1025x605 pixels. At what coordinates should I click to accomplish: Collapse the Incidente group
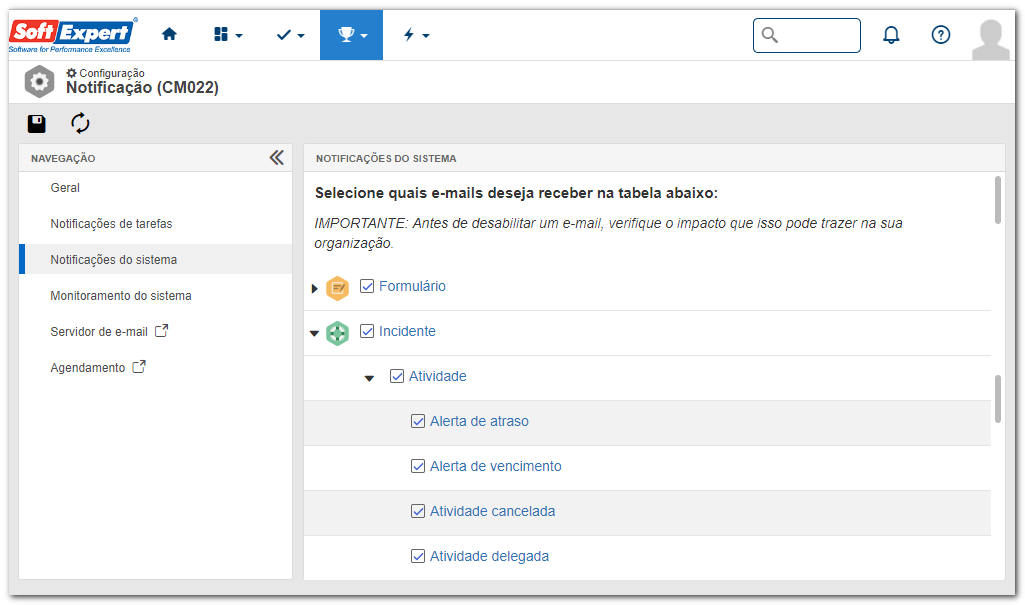coord(314,333)
